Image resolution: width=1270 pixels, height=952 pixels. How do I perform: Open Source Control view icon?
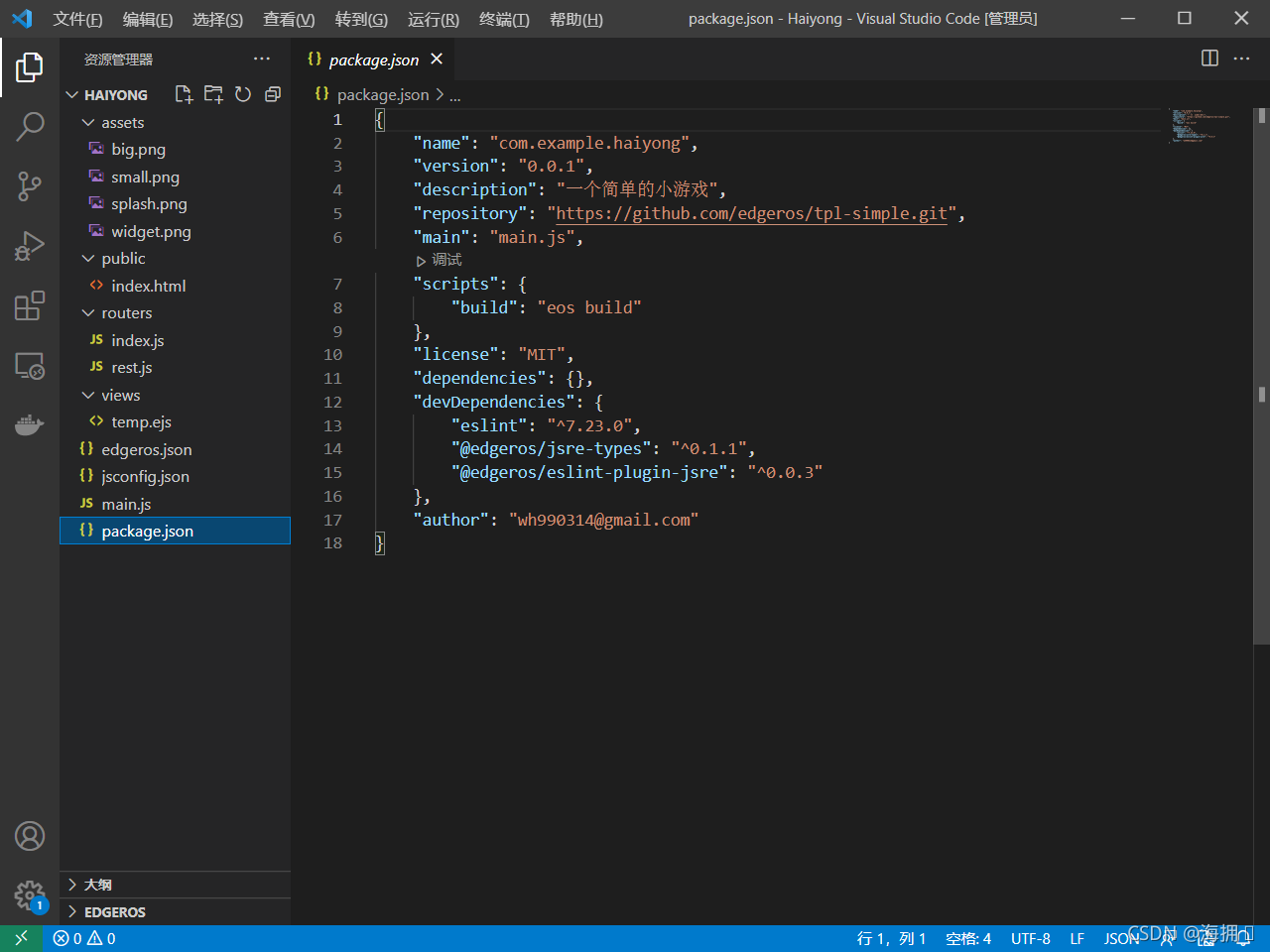[30, 185]
